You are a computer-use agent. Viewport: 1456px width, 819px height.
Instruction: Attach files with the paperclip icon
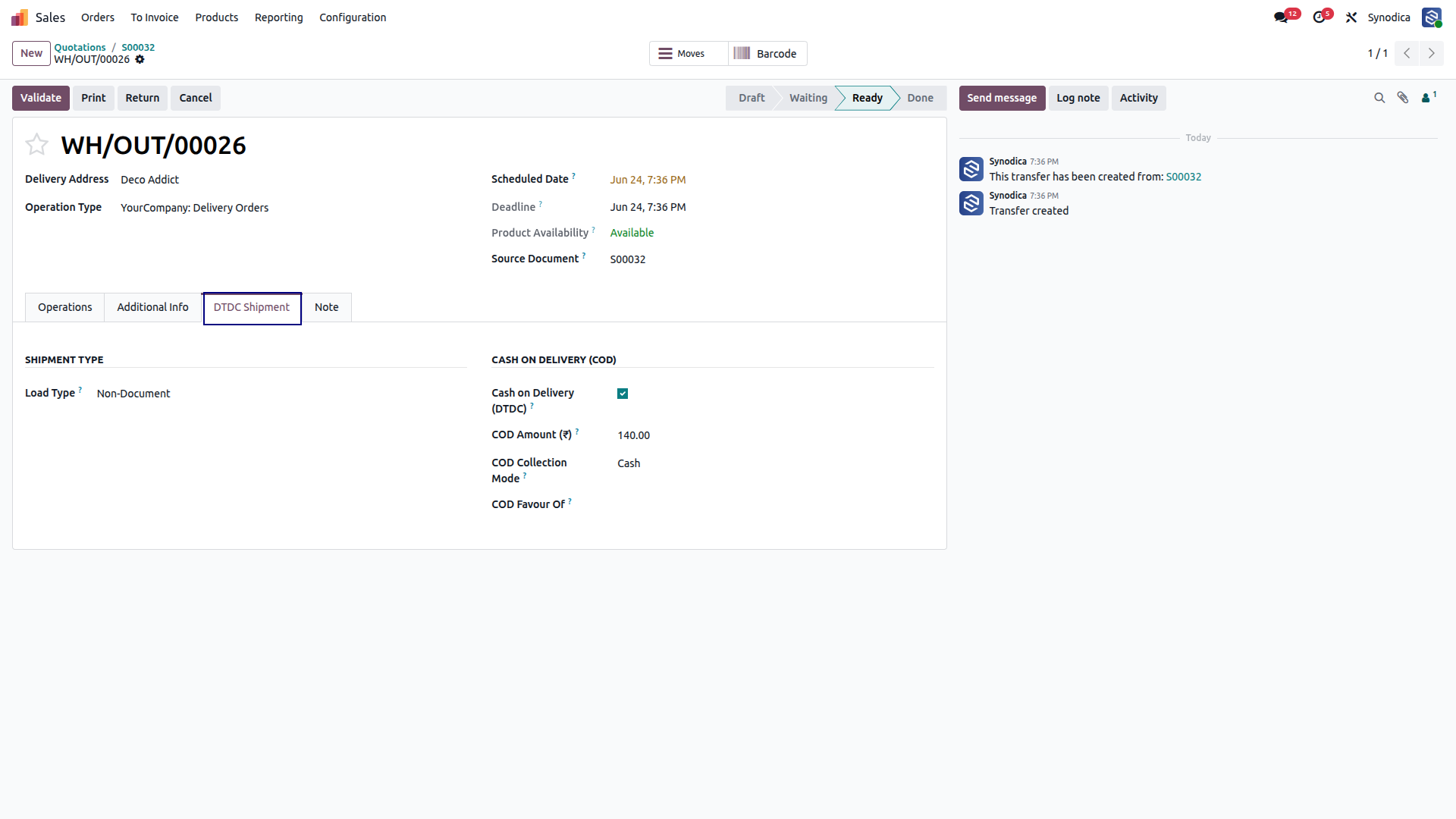1403,98
